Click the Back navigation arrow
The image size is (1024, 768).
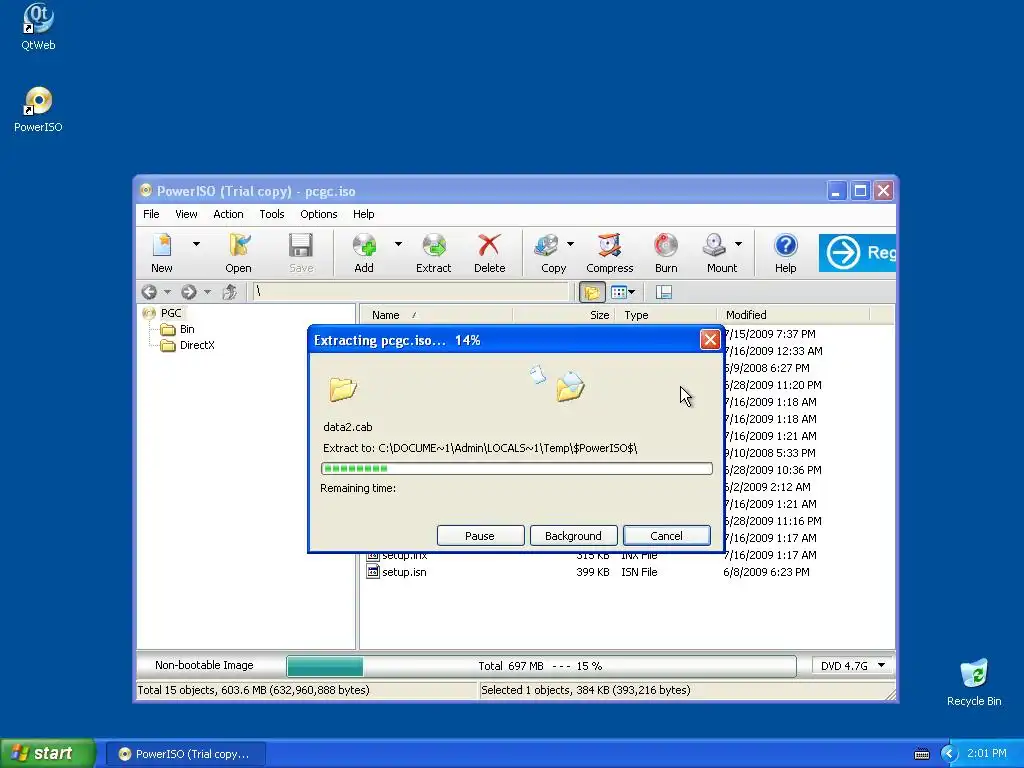149,292
